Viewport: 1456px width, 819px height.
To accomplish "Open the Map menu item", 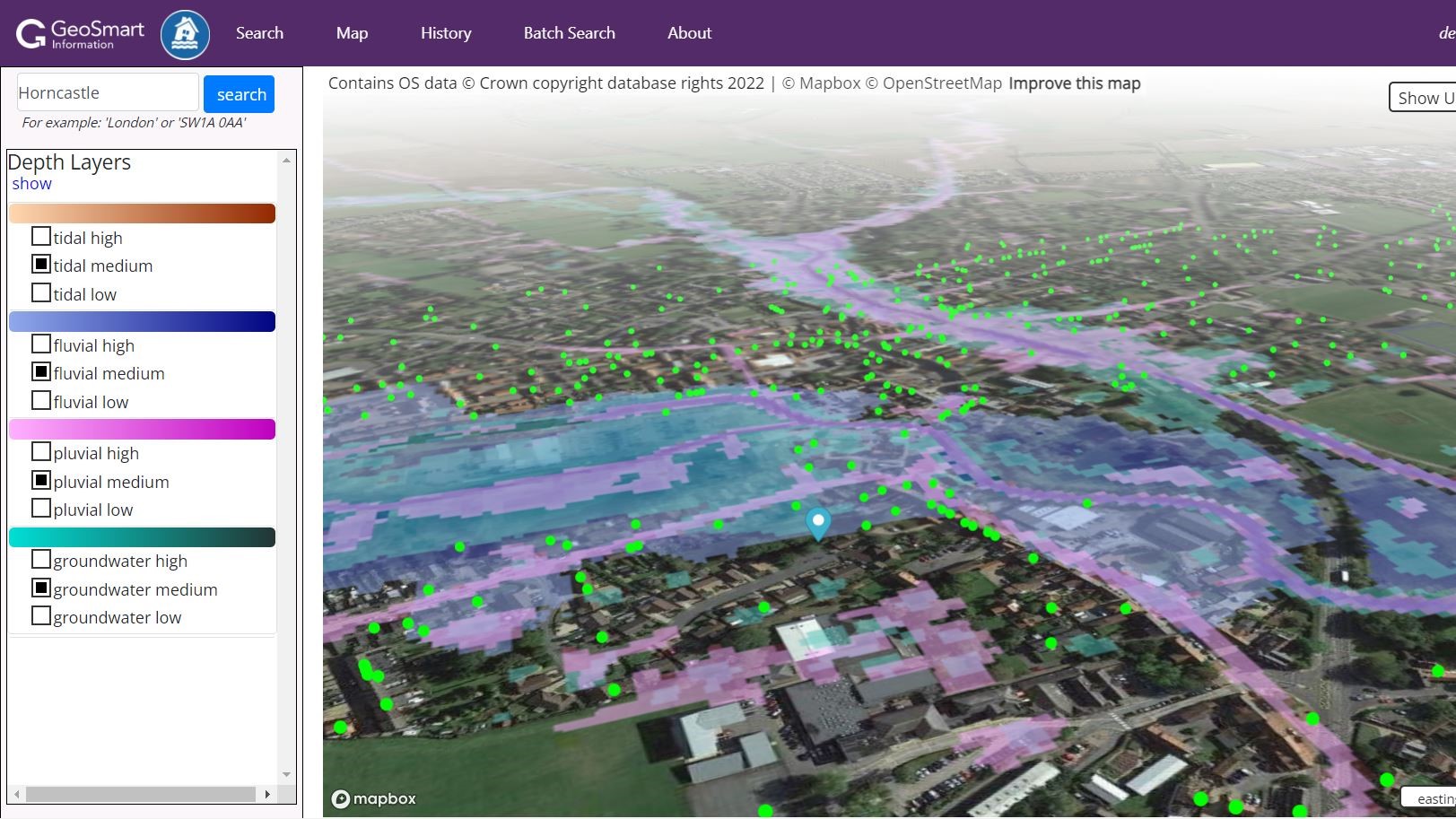I will (352, 33).
